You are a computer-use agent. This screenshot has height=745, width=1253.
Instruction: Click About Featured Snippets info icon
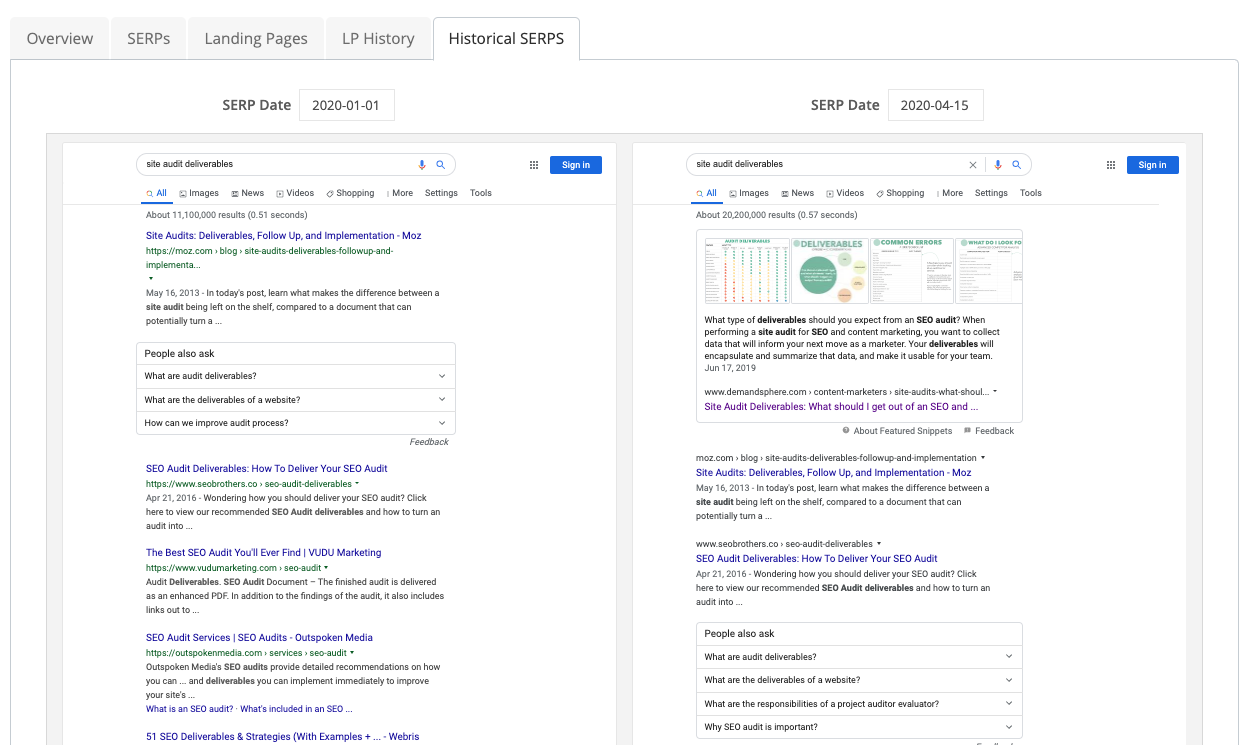[846, 431]
